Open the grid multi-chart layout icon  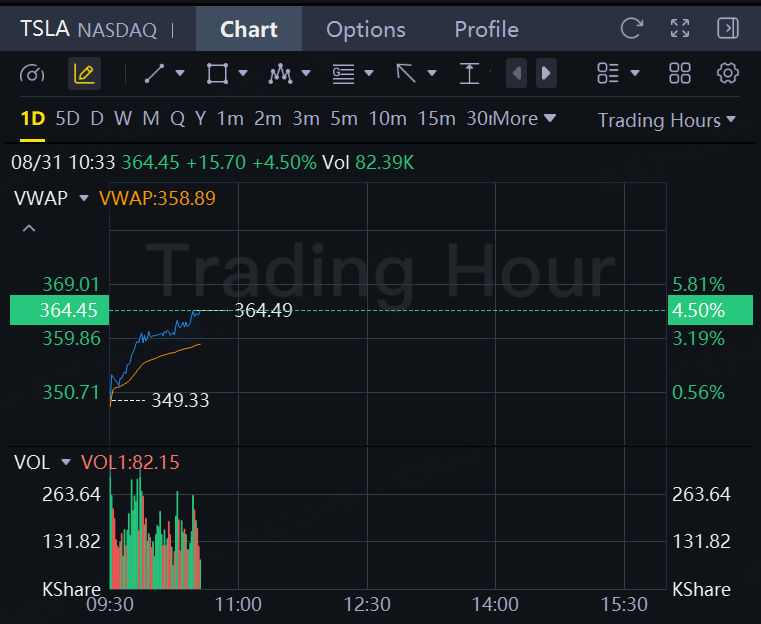click(679, 73)
